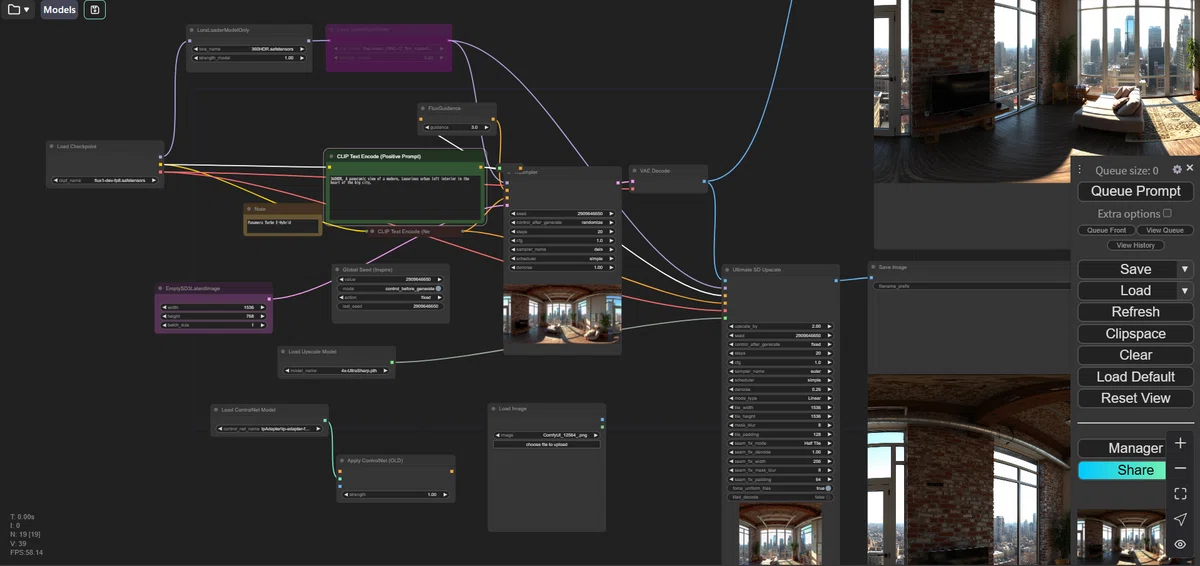
Task: Click KSampler preview panorama thumbnail
Action: [561, 315]
